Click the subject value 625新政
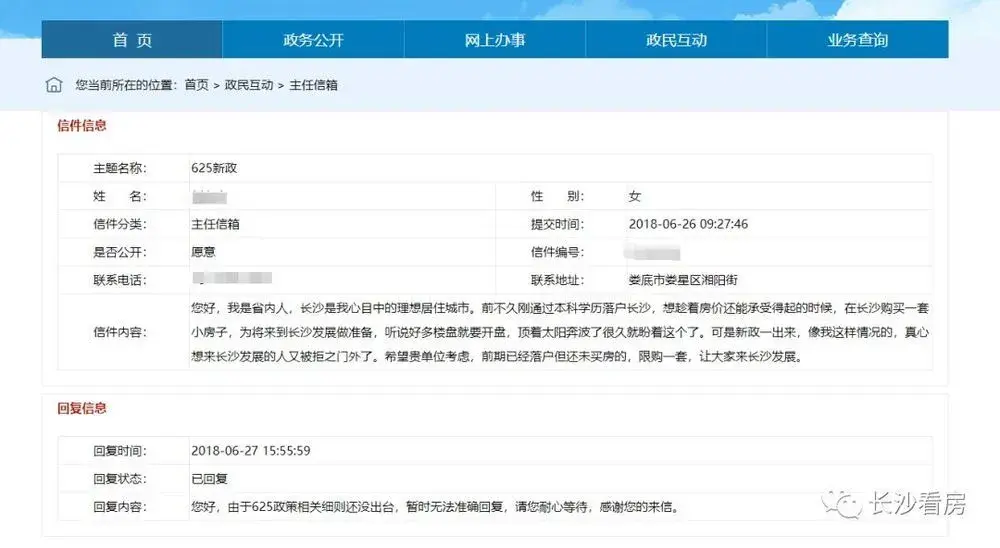The height and width of the screenshot is (548, 1000). pos(214,168)
